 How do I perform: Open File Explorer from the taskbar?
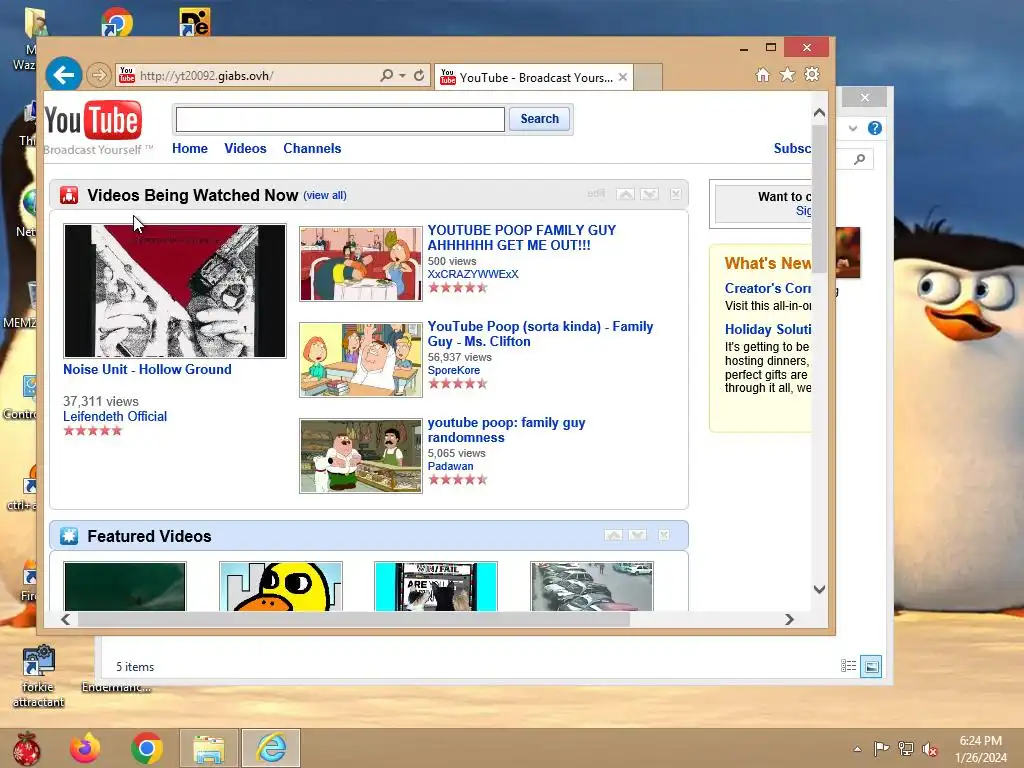(208, 748)
